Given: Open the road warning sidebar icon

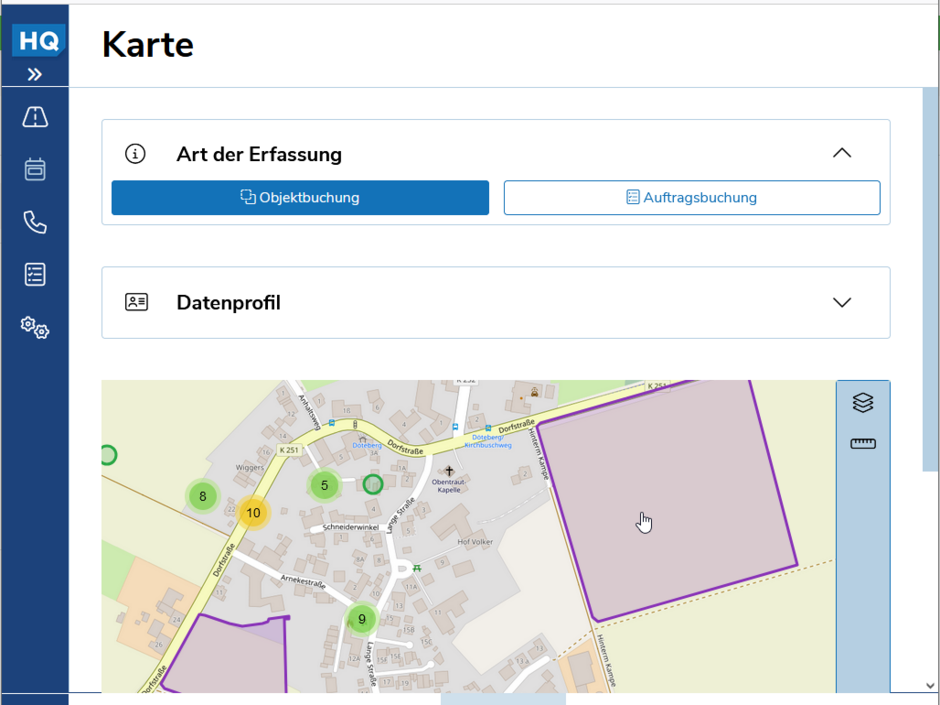Looking at the screenshot, I should pos(35,117).
